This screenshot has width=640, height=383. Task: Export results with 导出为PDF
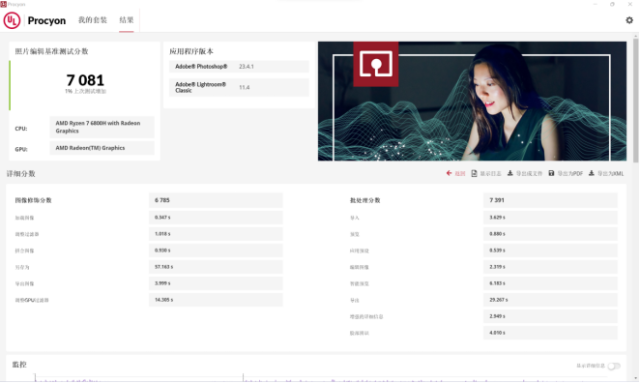566,174
